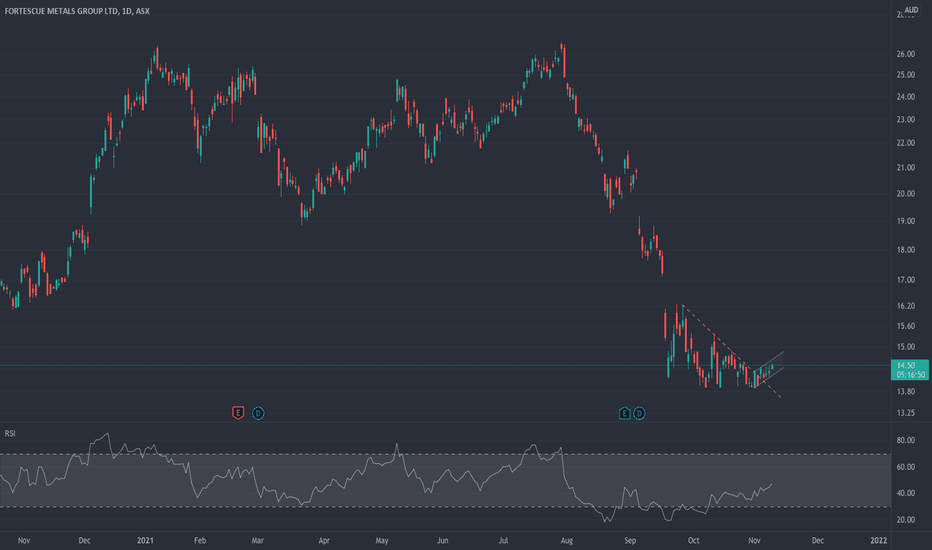
Task: Click the 2021 label on time axis
Action: click(x=145, y=540)
